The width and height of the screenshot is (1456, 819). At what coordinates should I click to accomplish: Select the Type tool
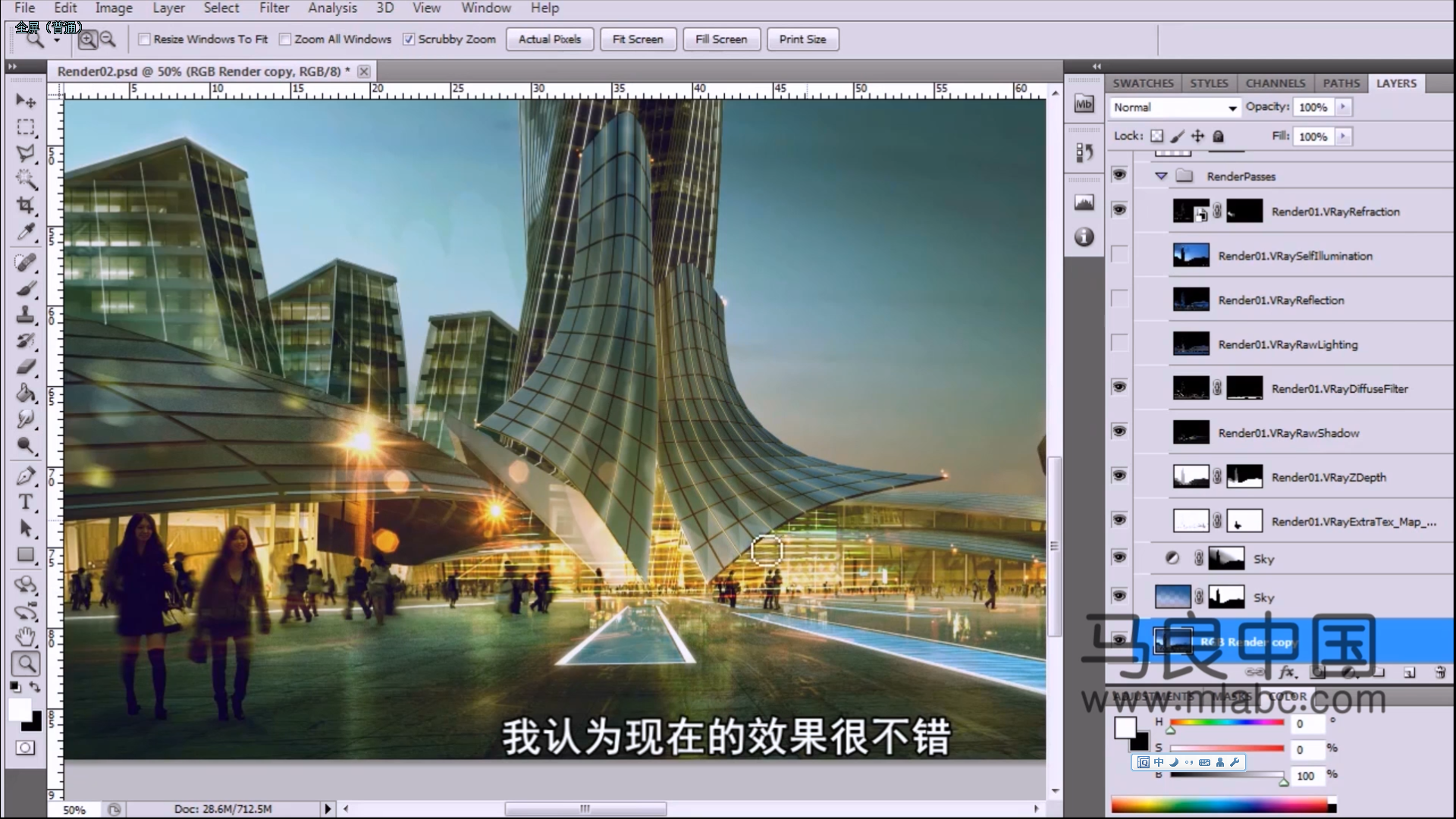click(26, 502)
